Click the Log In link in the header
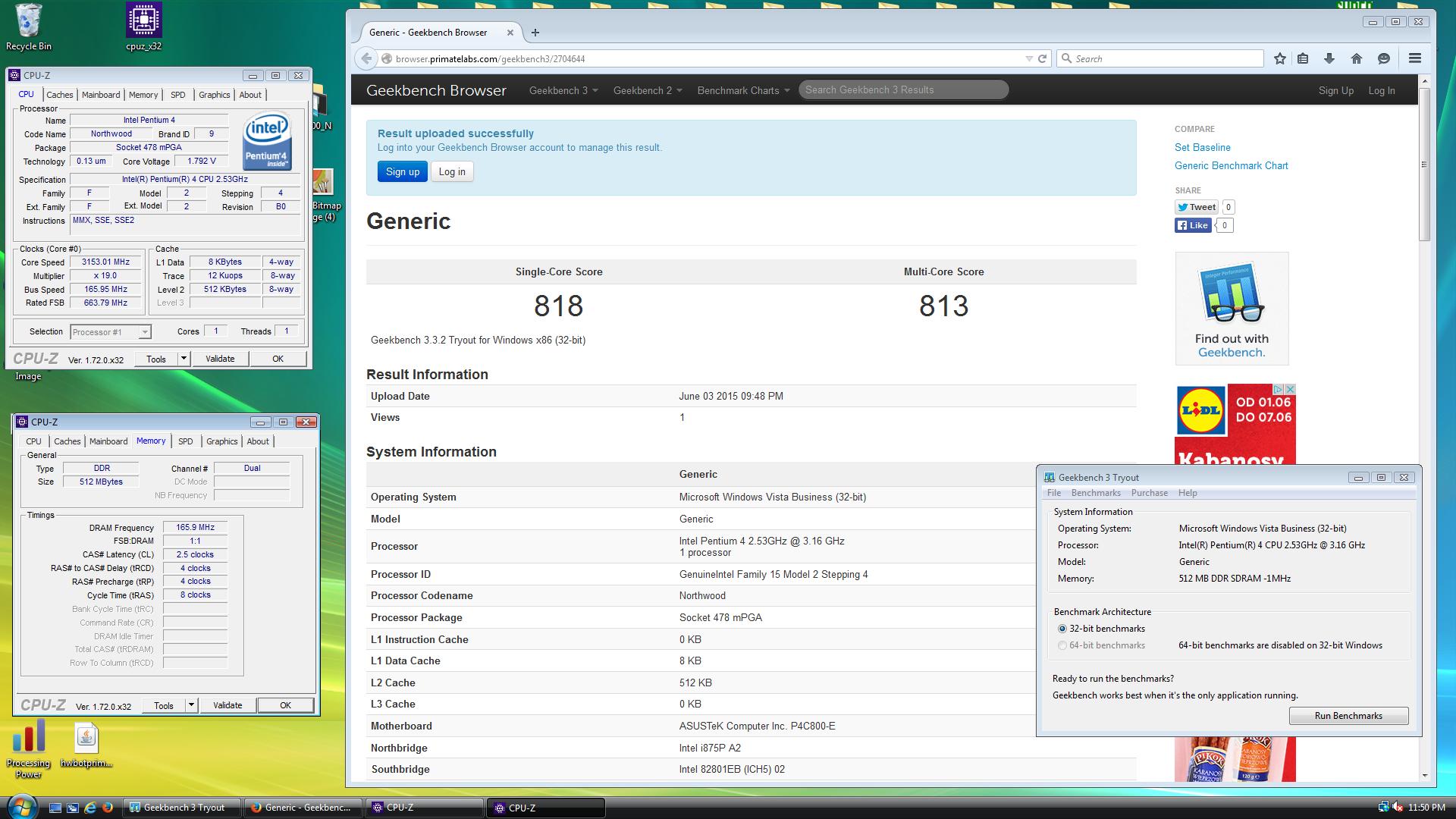 coord(1381,90)
